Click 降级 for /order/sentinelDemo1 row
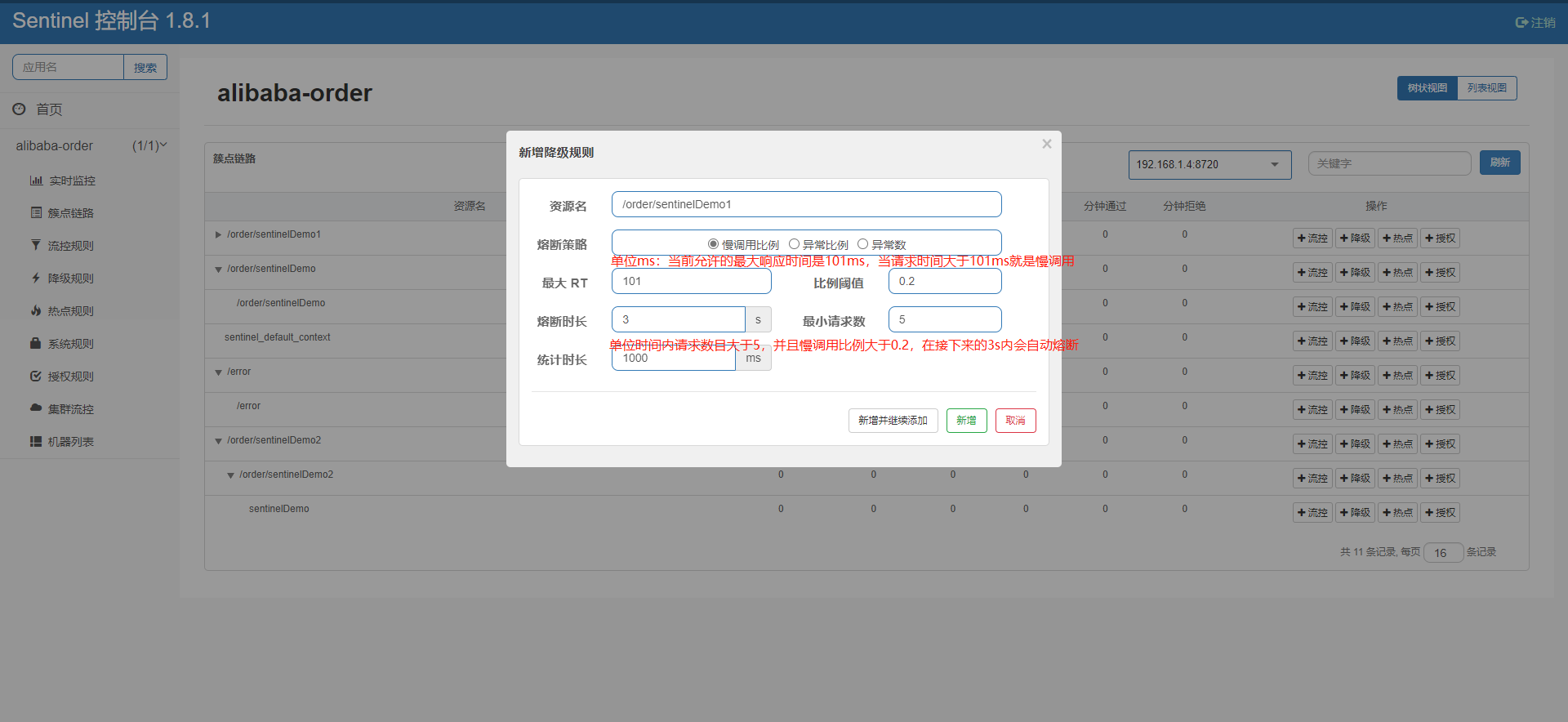 click(x=1355, y=238)
